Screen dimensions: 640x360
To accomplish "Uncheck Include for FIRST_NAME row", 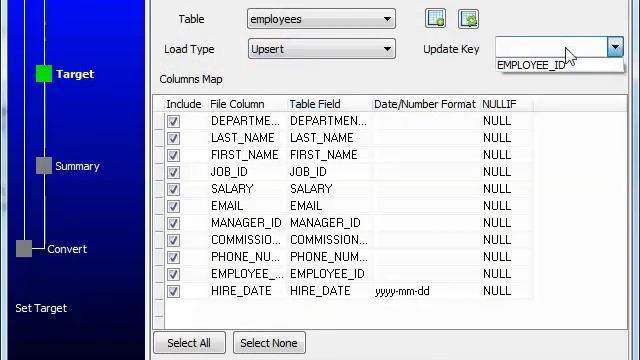I will [173, 155].
